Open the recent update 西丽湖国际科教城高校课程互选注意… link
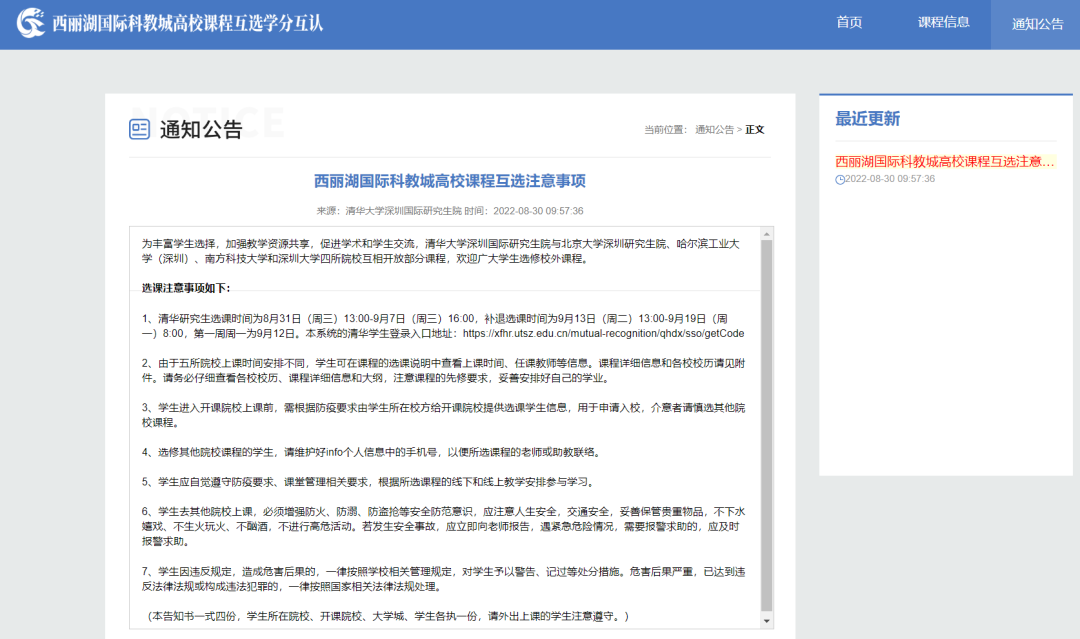This screenshot has width=1080, height=639. click(944, 162)
